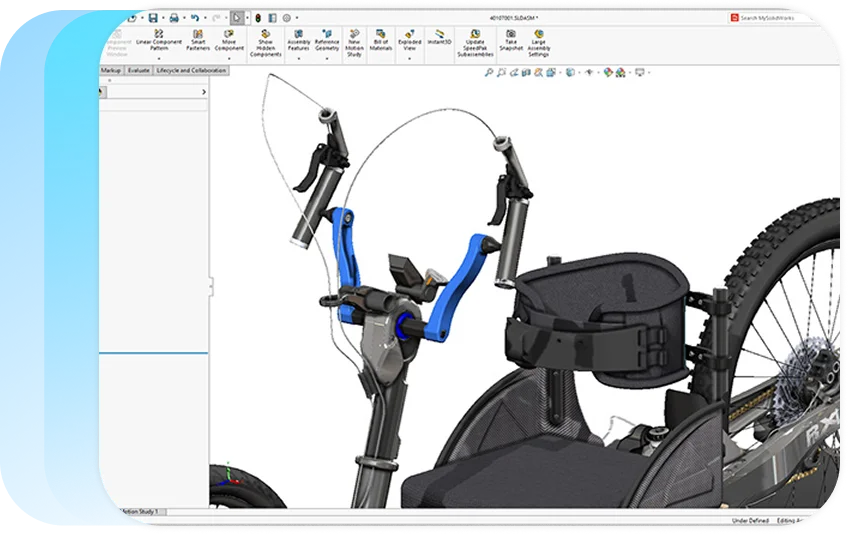
Task: Open View Orientation cube icon
Action: tap(551, 72)
